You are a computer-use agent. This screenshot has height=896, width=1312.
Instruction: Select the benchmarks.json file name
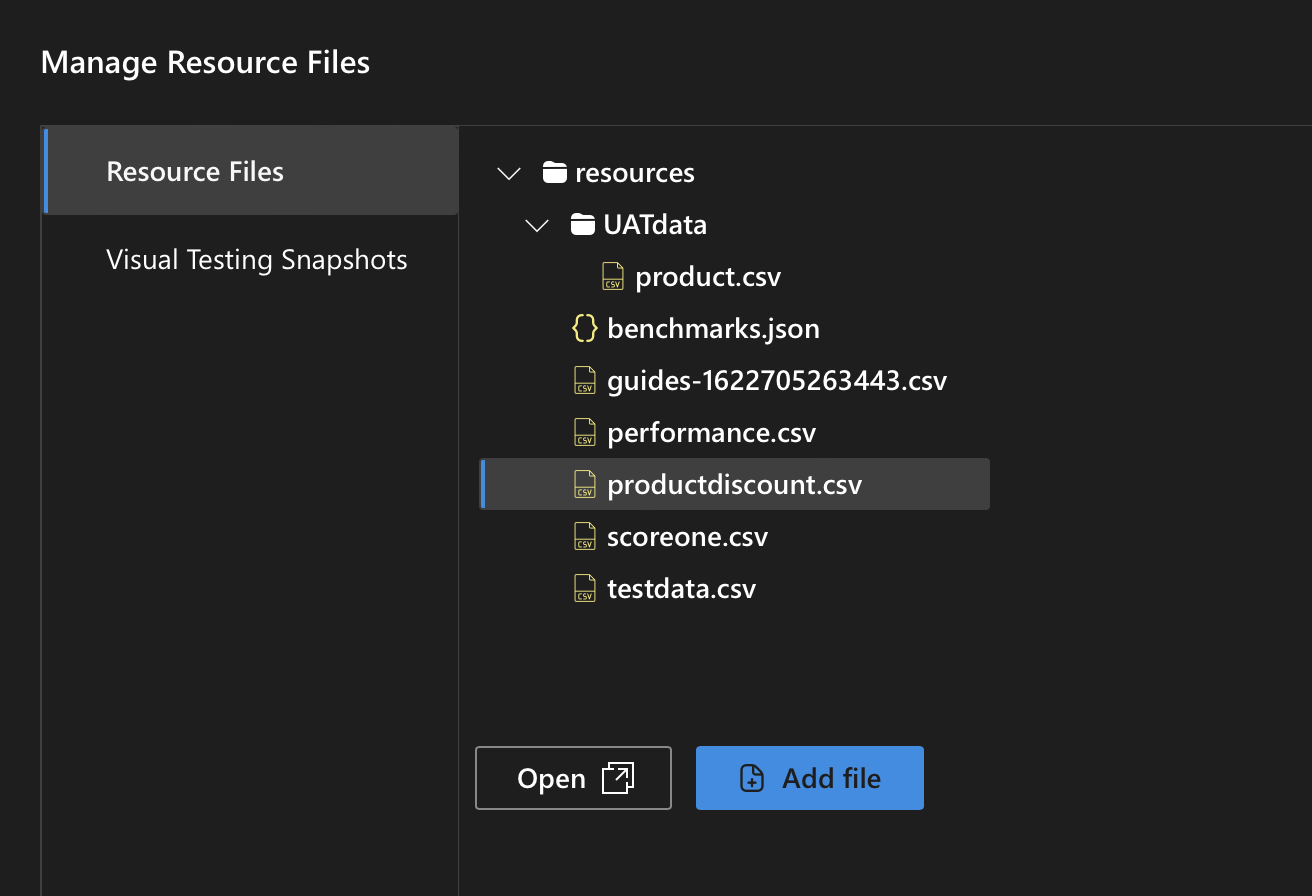713,329
